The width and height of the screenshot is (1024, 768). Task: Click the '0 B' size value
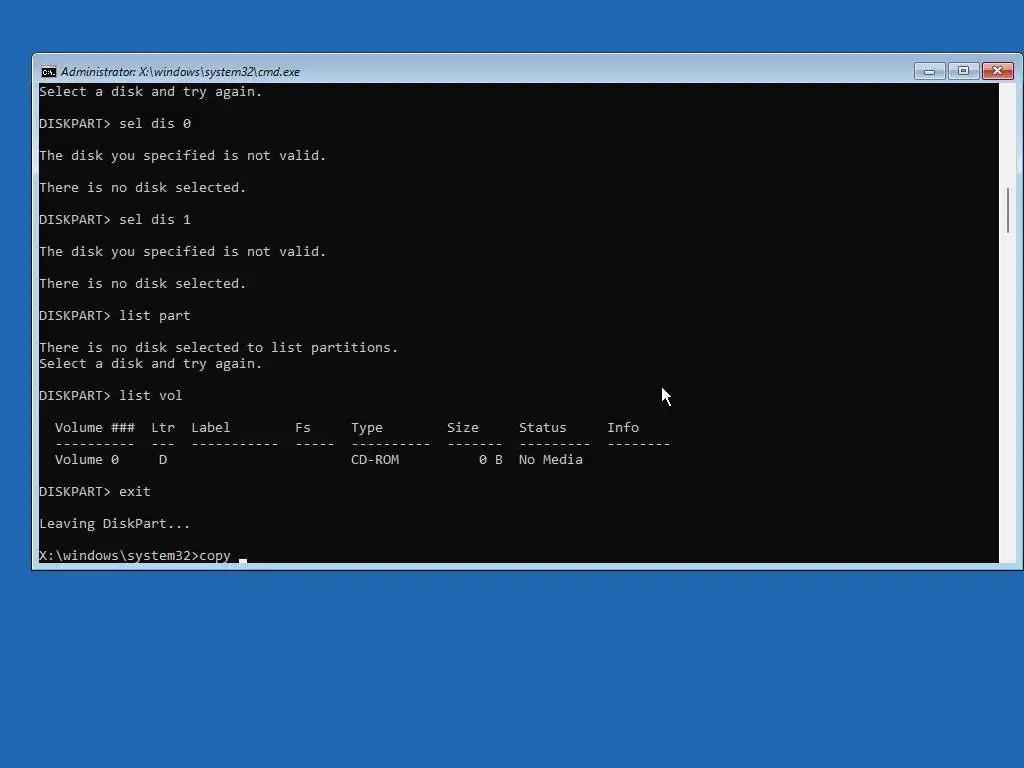490,460
